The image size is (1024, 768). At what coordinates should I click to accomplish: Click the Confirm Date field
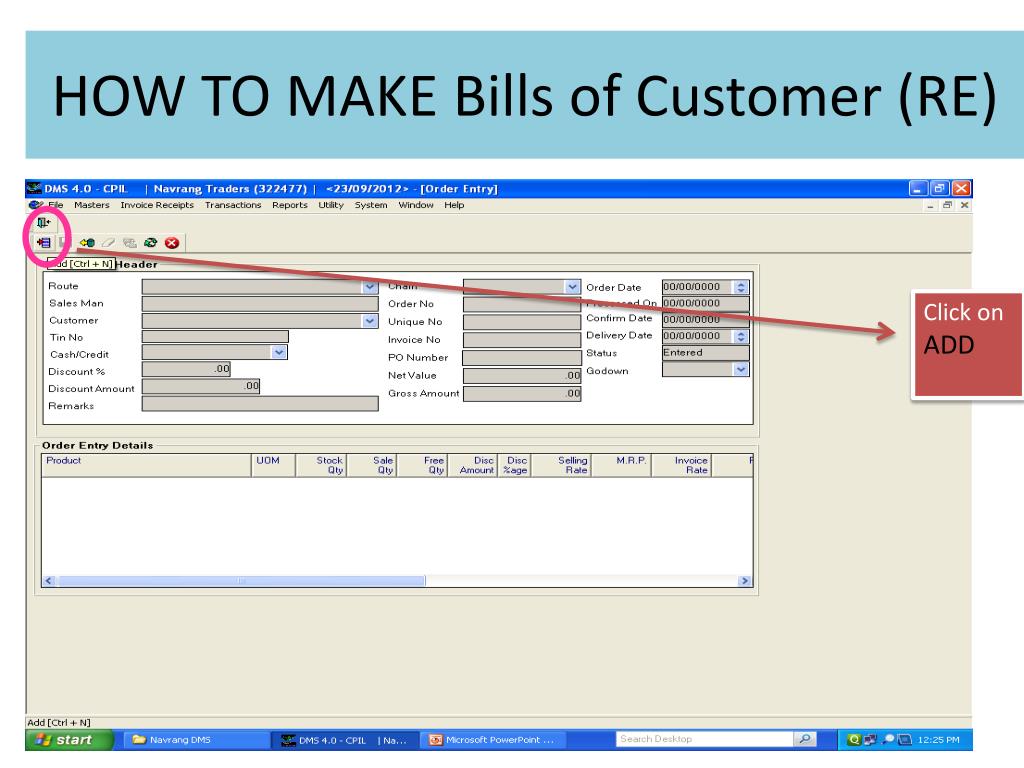click(705, 320)
